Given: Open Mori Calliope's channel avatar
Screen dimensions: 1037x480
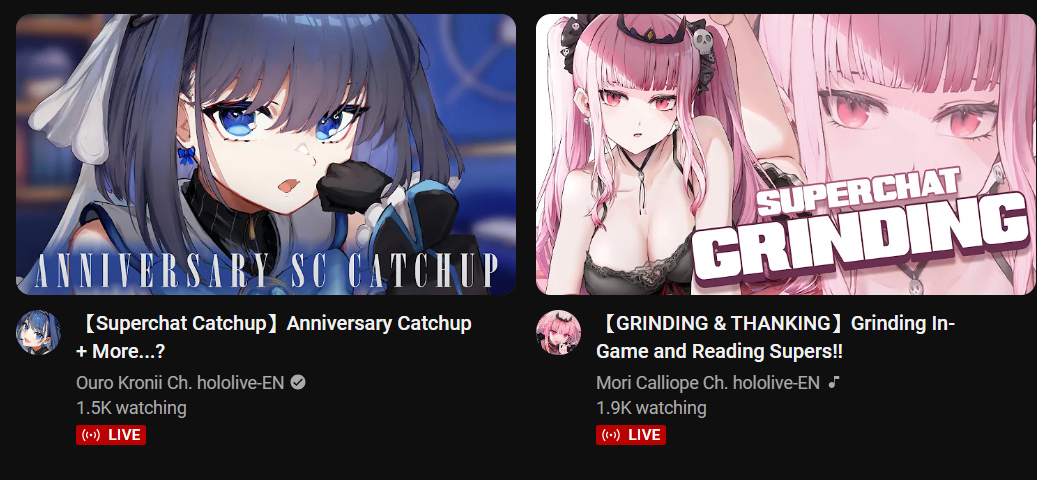Looking at the screenshot, I should [558, 333].
